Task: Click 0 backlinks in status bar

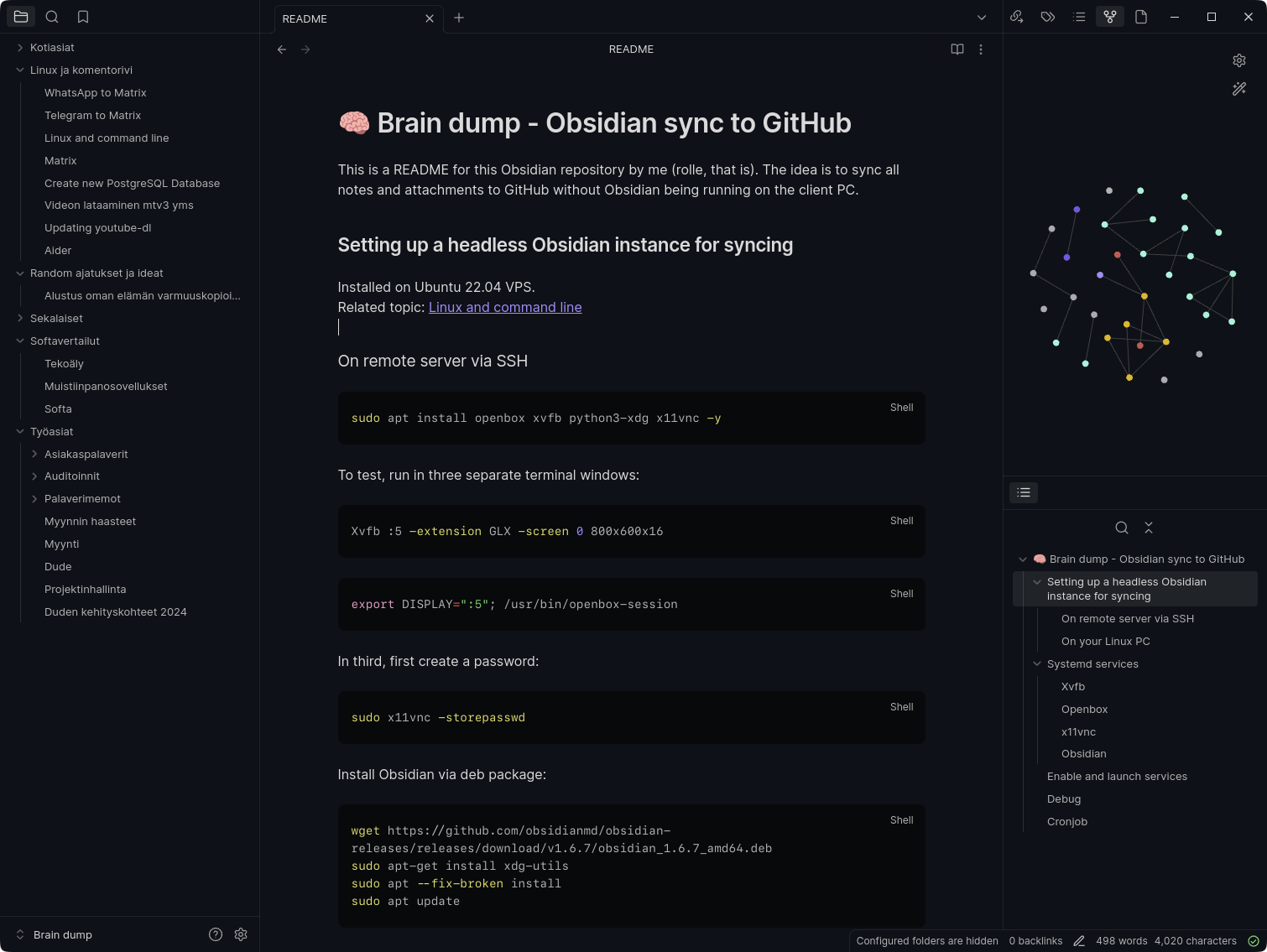Action: tap(1035, 941)
